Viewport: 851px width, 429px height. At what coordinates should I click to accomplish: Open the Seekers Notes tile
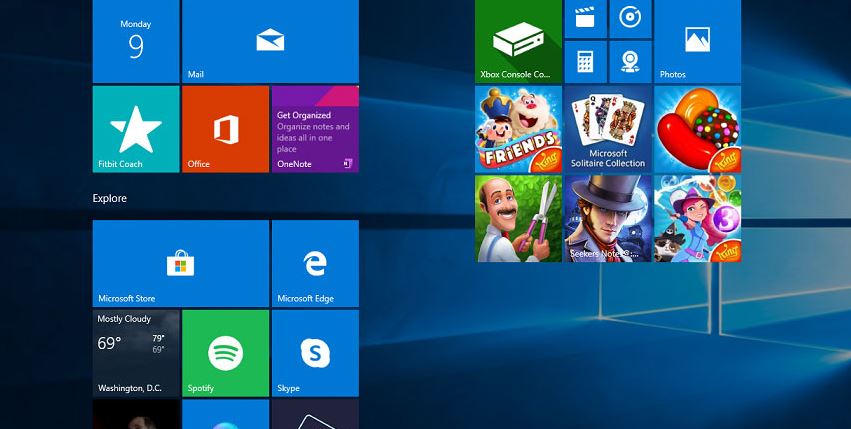[x=608, y=218]
